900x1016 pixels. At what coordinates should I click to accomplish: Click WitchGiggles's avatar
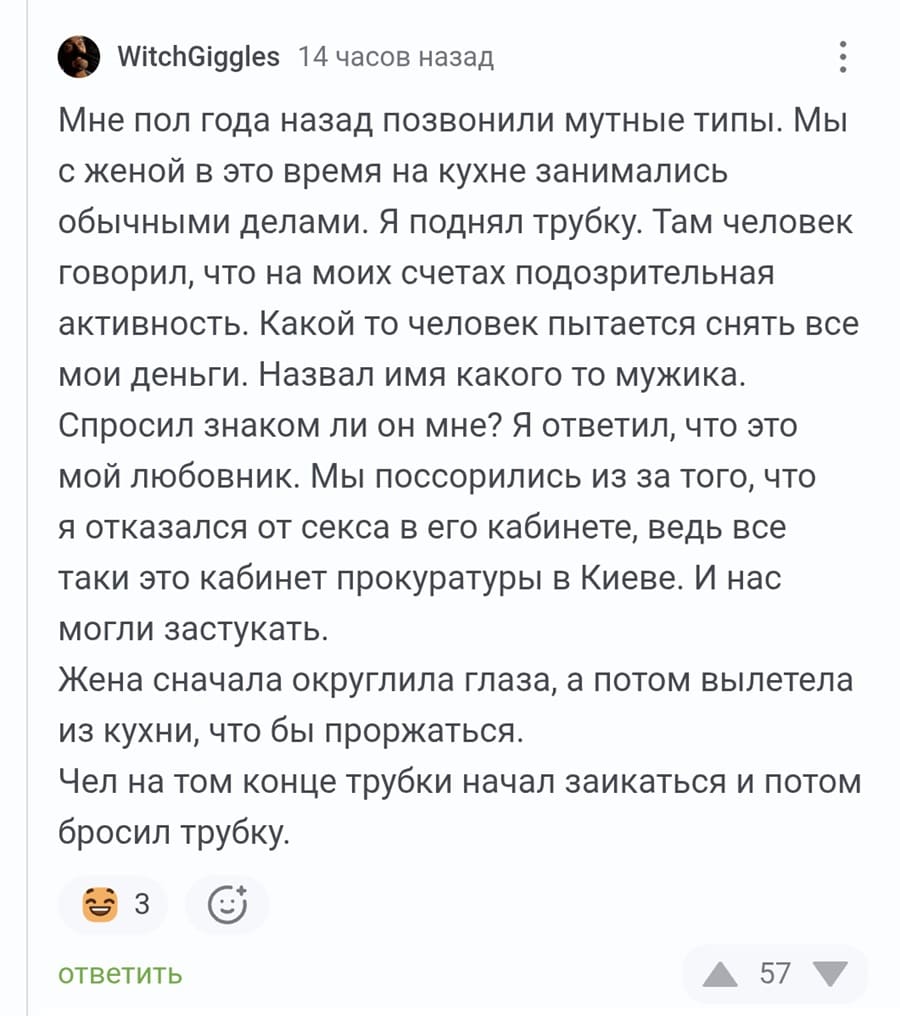(x=79, y=57)
